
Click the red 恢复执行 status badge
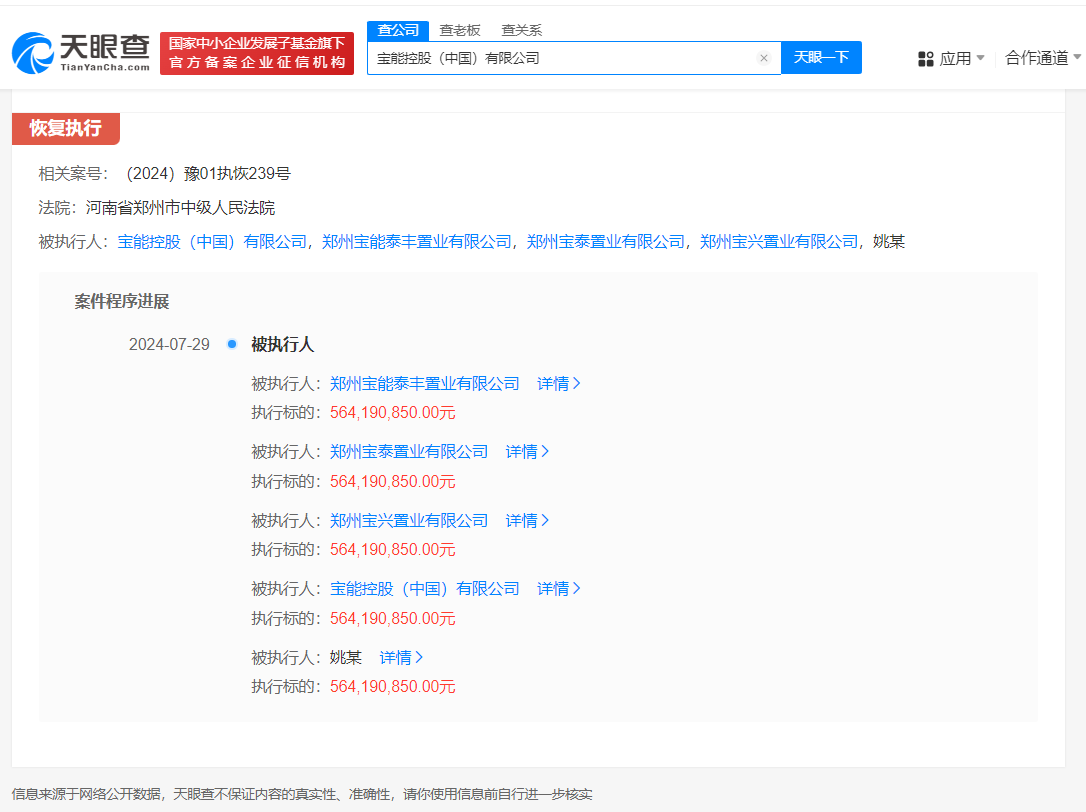(64, 129)
